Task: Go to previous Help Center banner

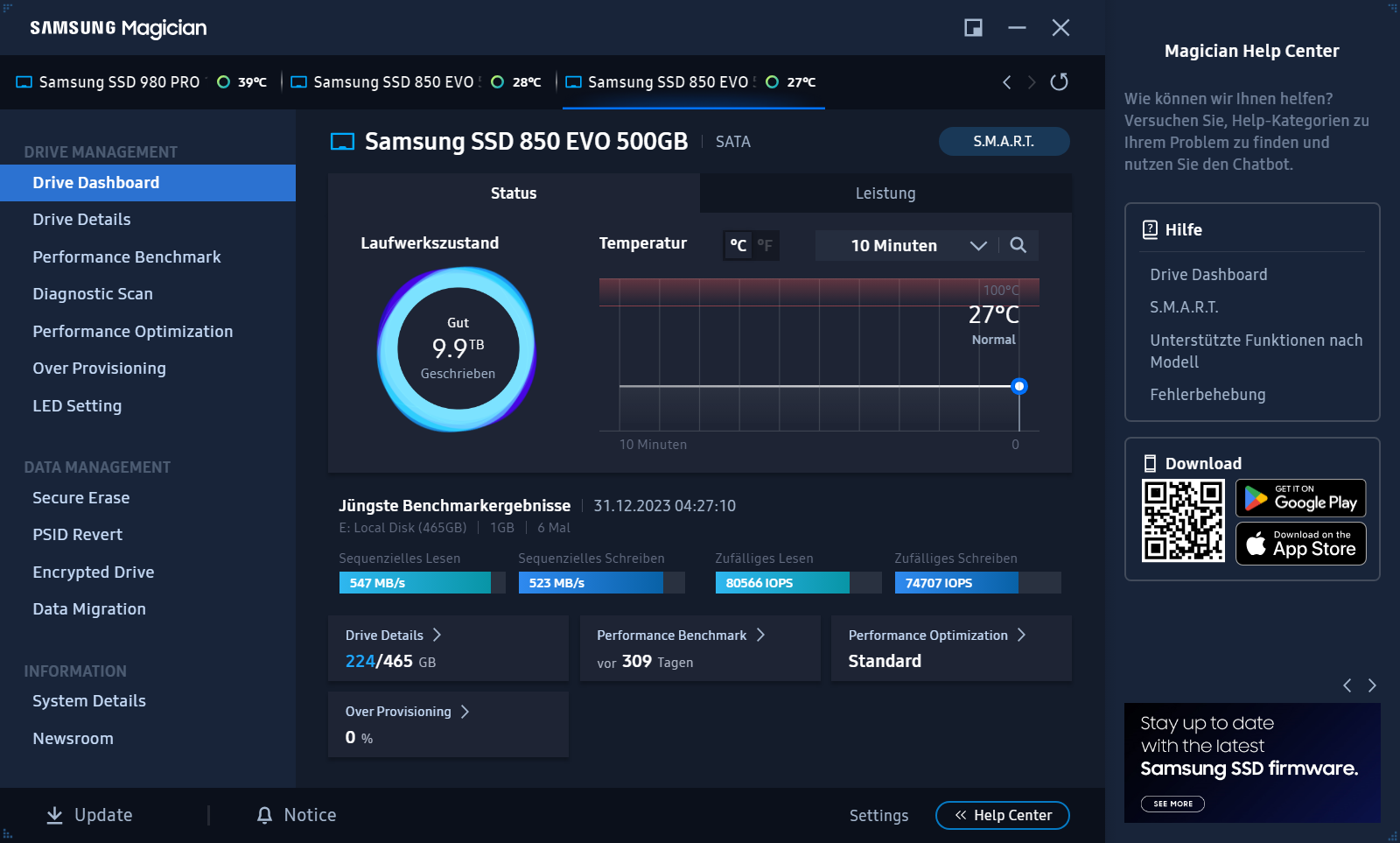Action: [1347, 685]
